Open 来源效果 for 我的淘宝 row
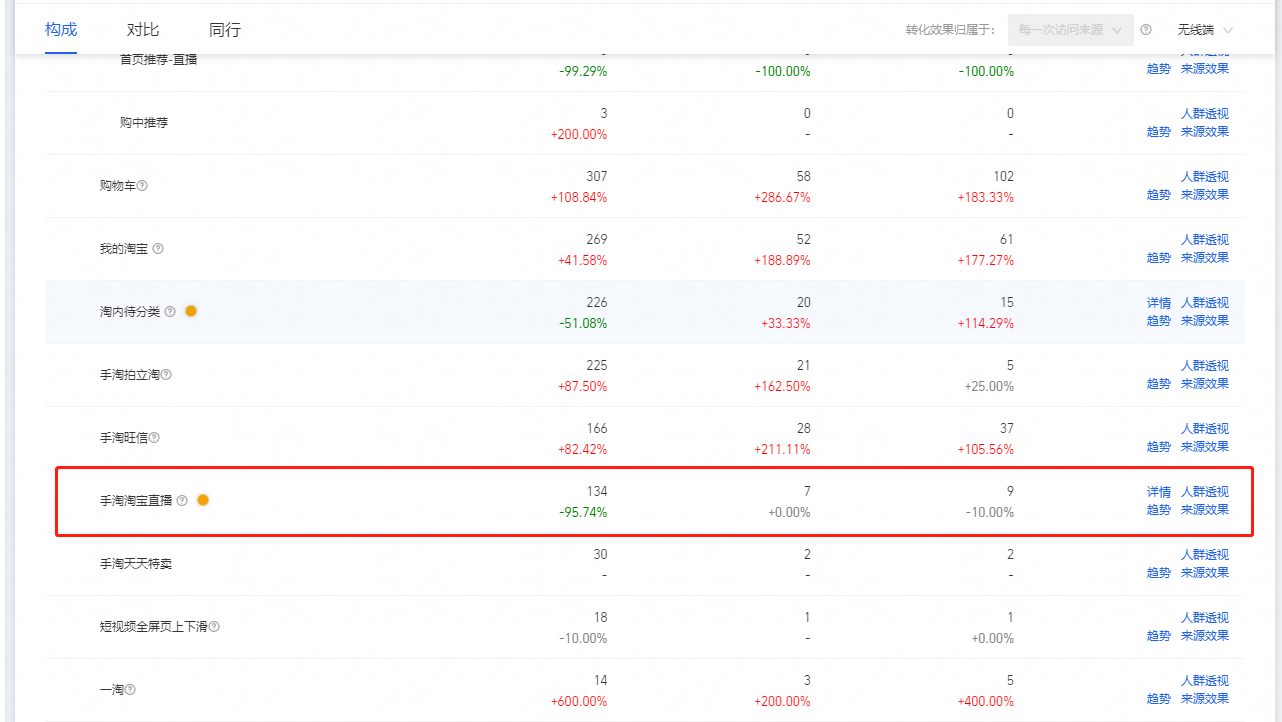Image resolution: width=1282 pixels, height=722 pixels. pyautogui.click(x=1204, y=258)
